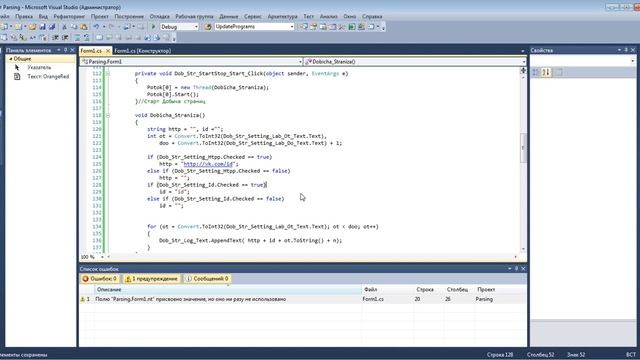
Task: Close the Form1.cs tab
Action: click(108, 51)
